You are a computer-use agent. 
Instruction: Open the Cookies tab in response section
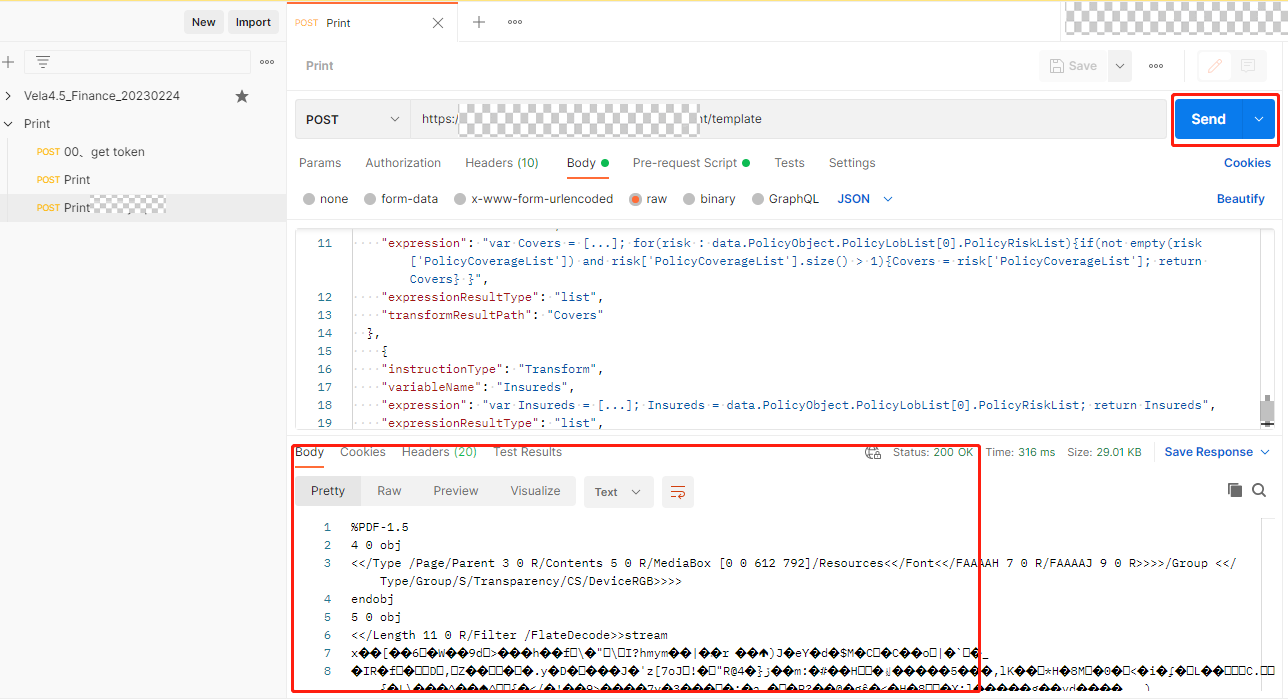(x=362, y=451)
